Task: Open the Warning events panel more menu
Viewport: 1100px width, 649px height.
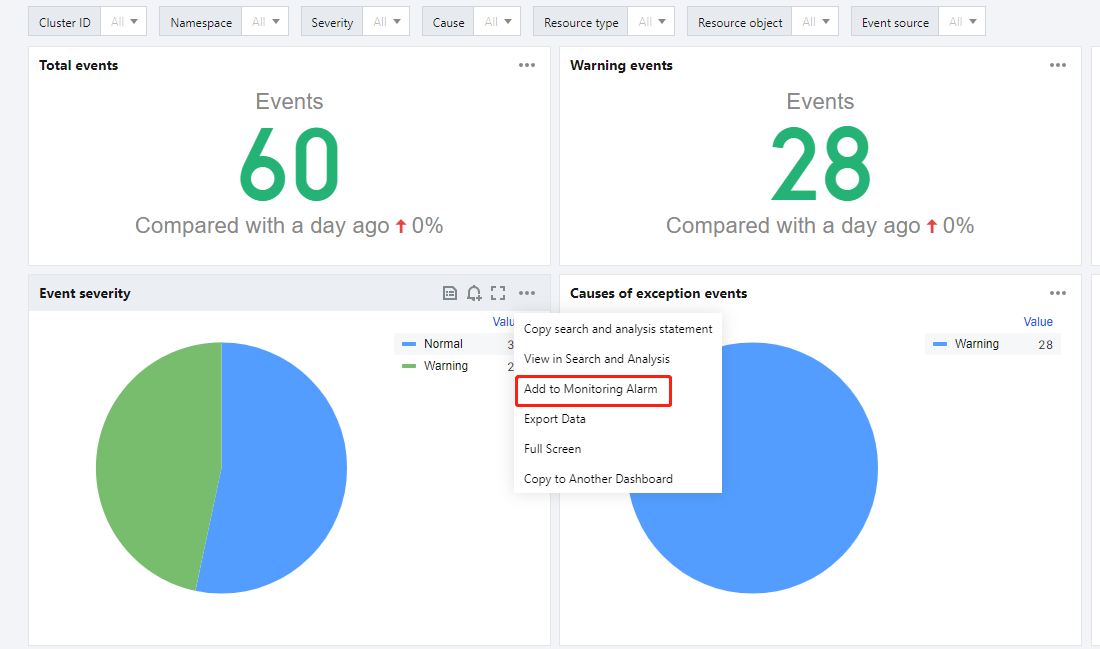Action: coord(1058,65)
